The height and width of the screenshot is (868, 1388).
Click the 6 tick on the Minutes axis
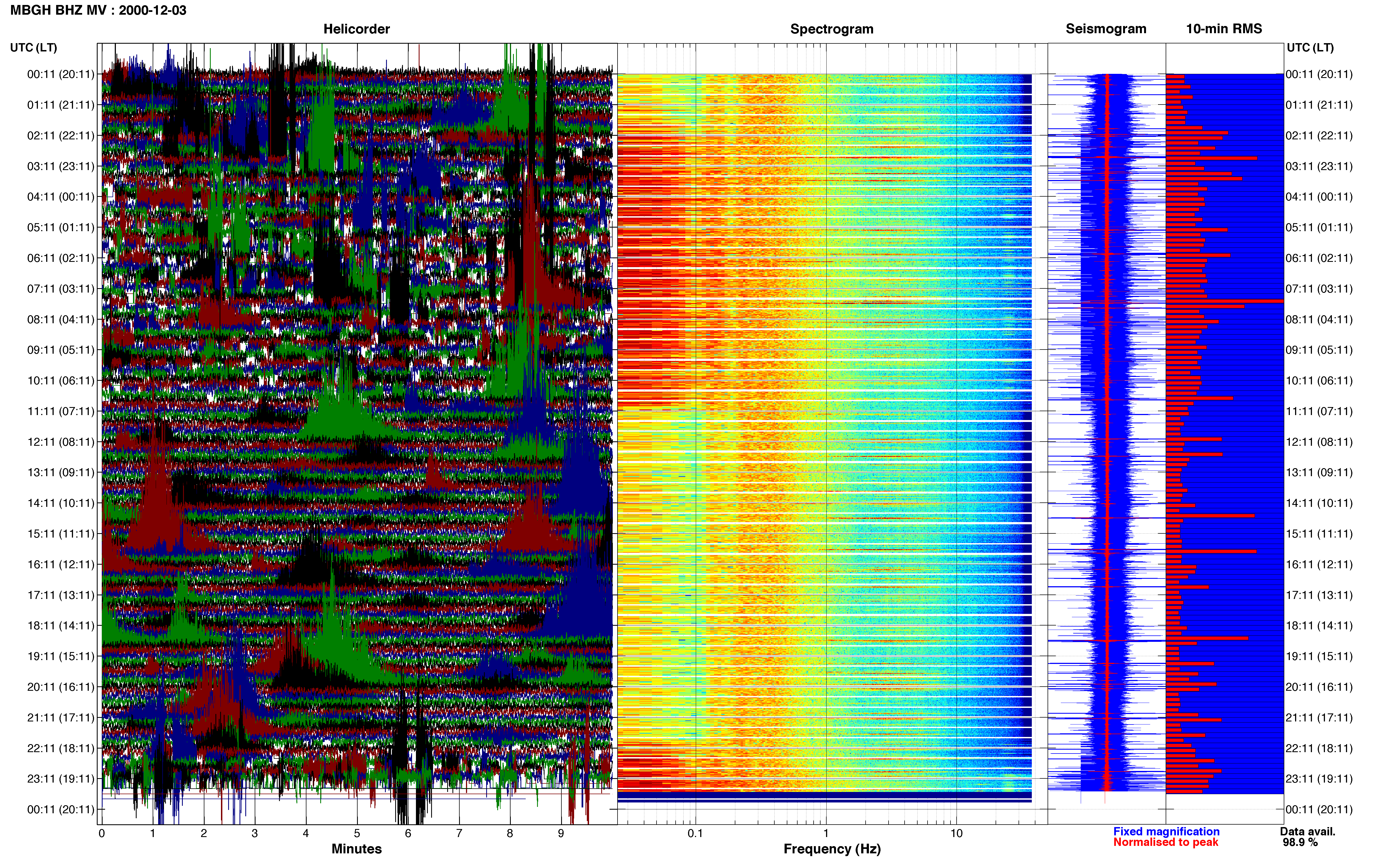pyautogui.click(x=408, y=833)
